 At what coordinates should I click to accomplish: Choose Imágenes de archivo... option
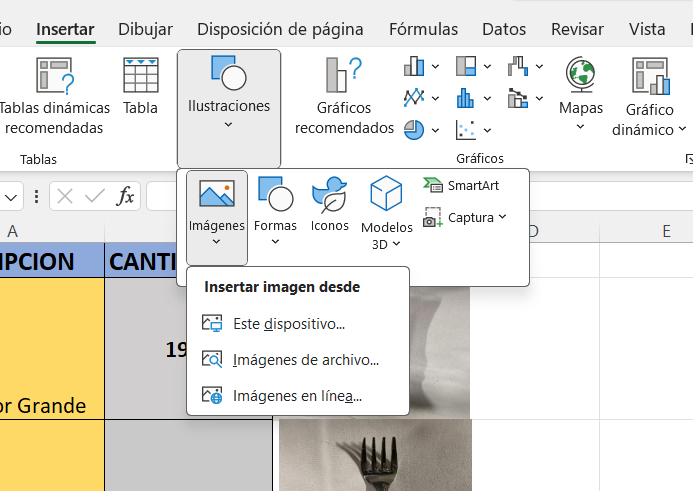tap(290, 360)
